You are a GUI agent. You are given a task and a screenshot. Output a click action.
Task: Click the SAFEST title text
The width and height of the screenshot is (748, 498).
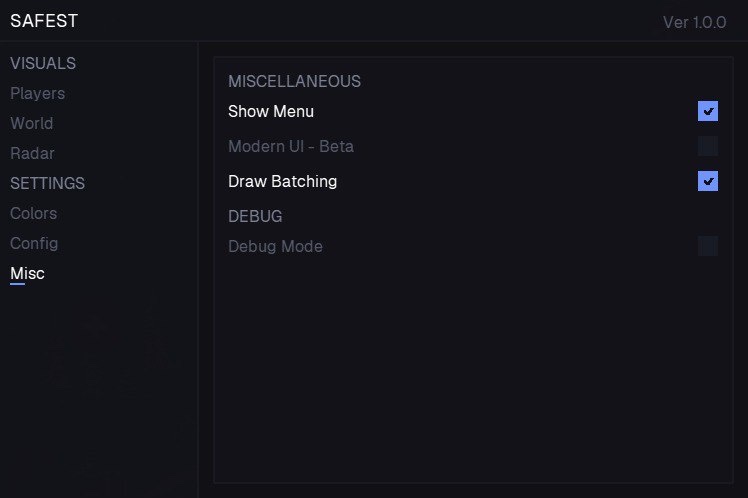pos(44,21)
